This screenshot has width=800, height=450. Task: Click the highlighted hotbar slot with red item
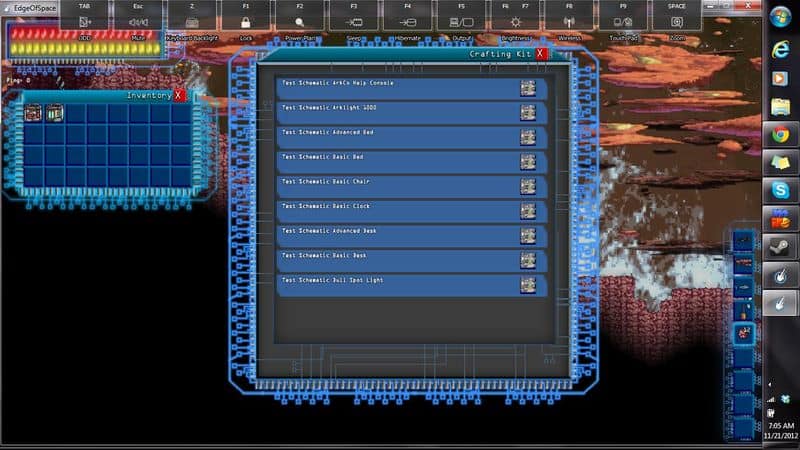743,334
